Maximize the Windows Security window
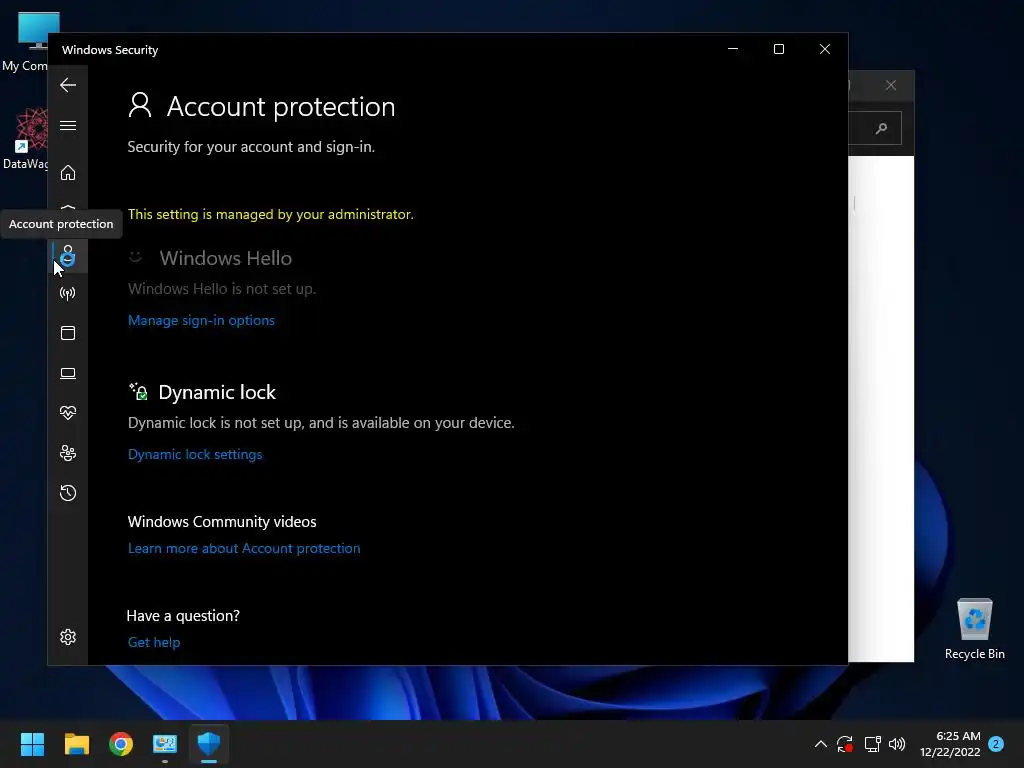 tap(778, 49)
